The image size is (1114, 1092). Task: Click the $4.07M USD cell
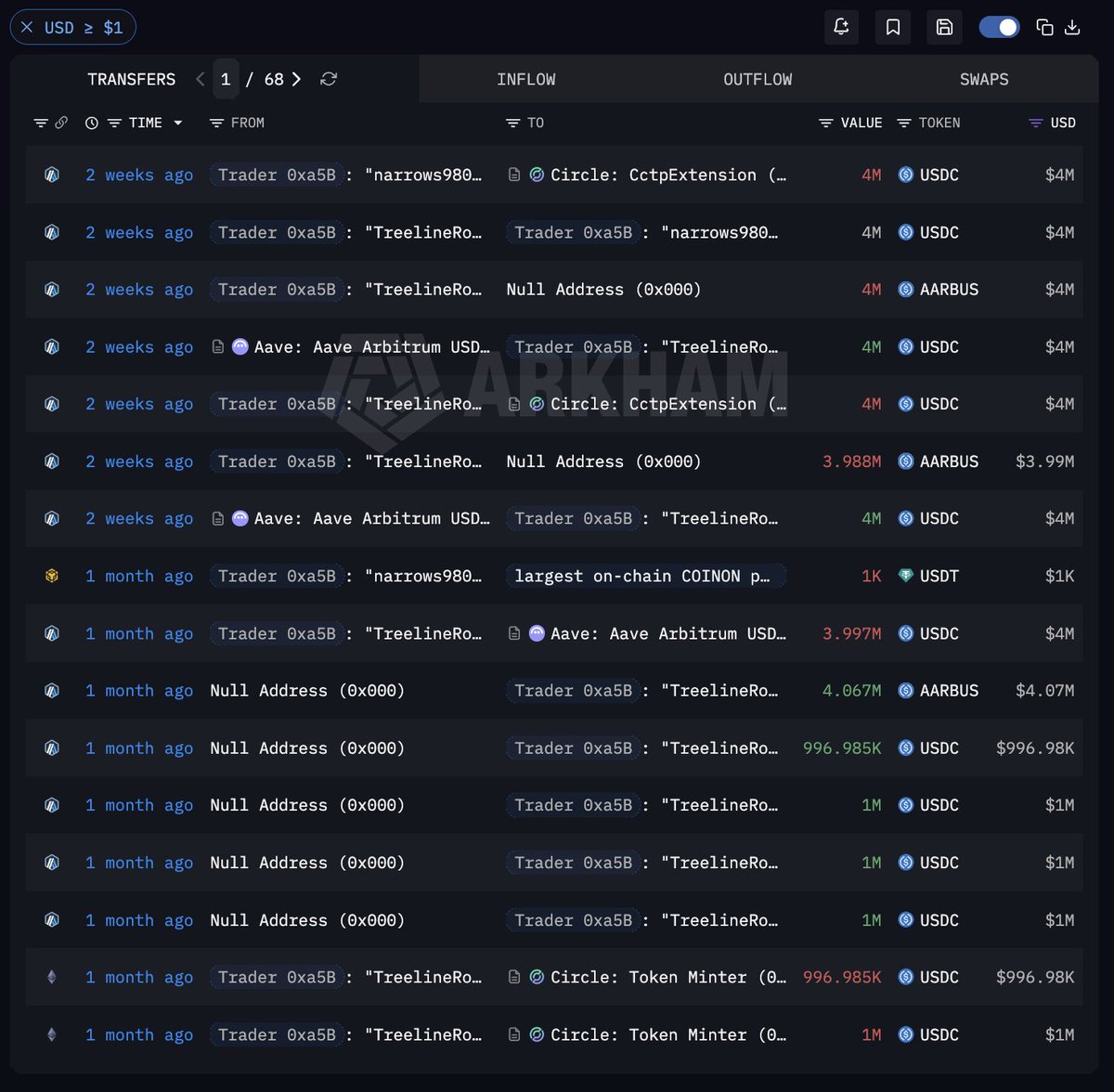(x=1044, y=691)
